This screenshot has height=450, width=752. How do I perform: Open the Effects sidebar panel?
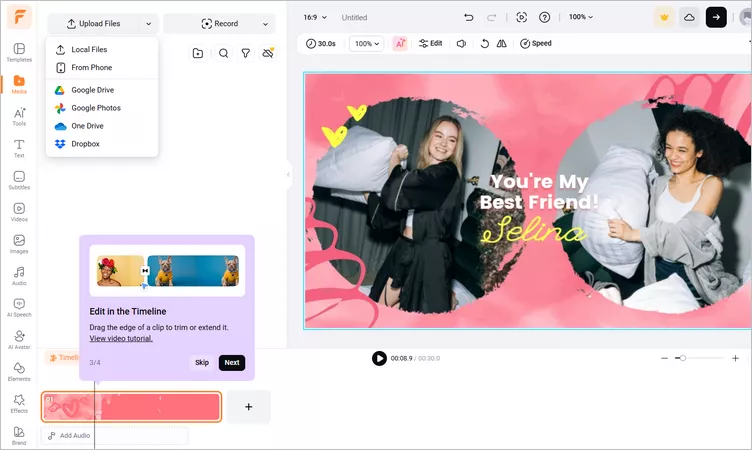point(19,403)
